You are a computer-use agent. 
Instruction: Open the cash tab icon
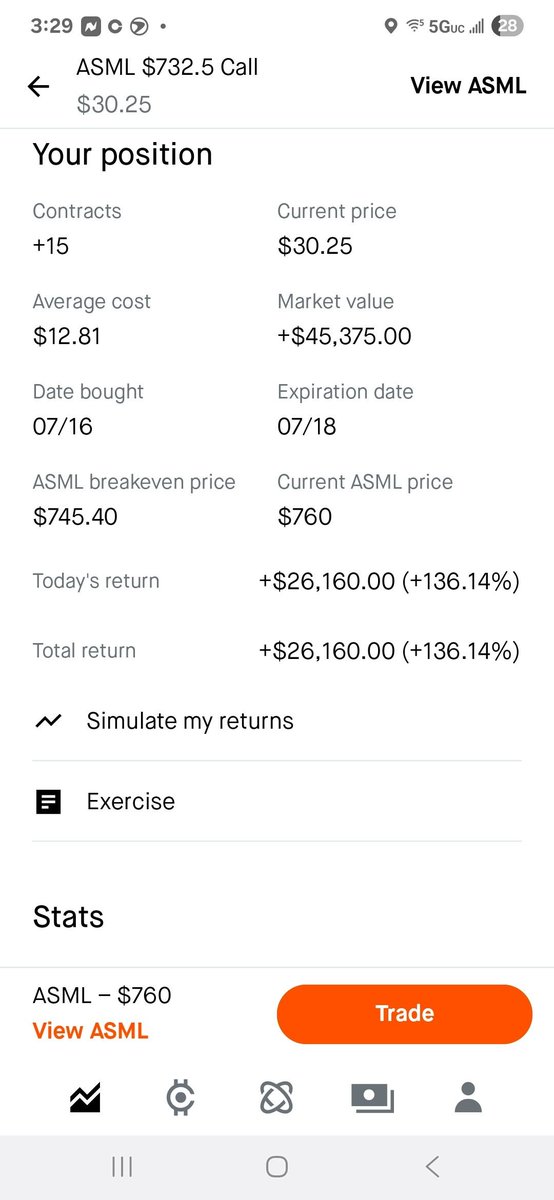point(372,1098)
